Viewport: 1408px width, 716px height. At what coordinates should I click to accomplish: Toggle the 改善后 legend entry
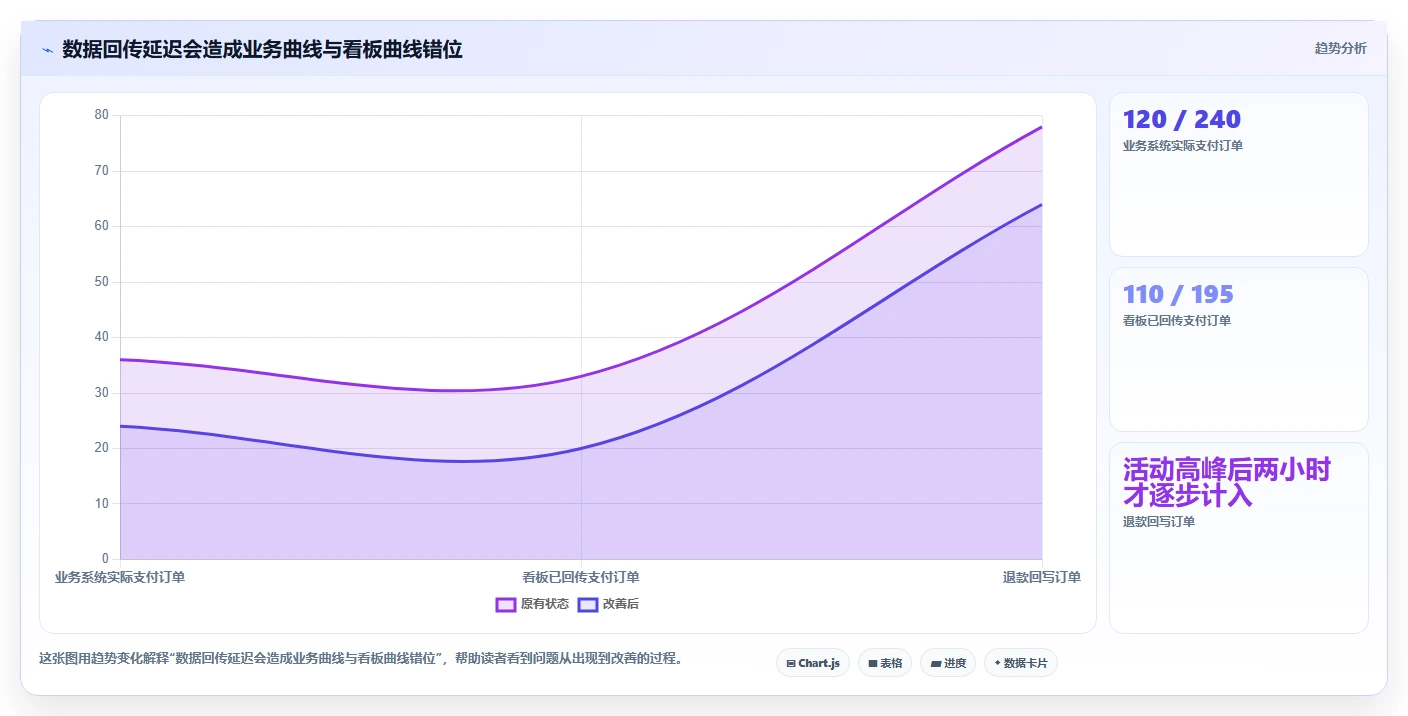608,604
